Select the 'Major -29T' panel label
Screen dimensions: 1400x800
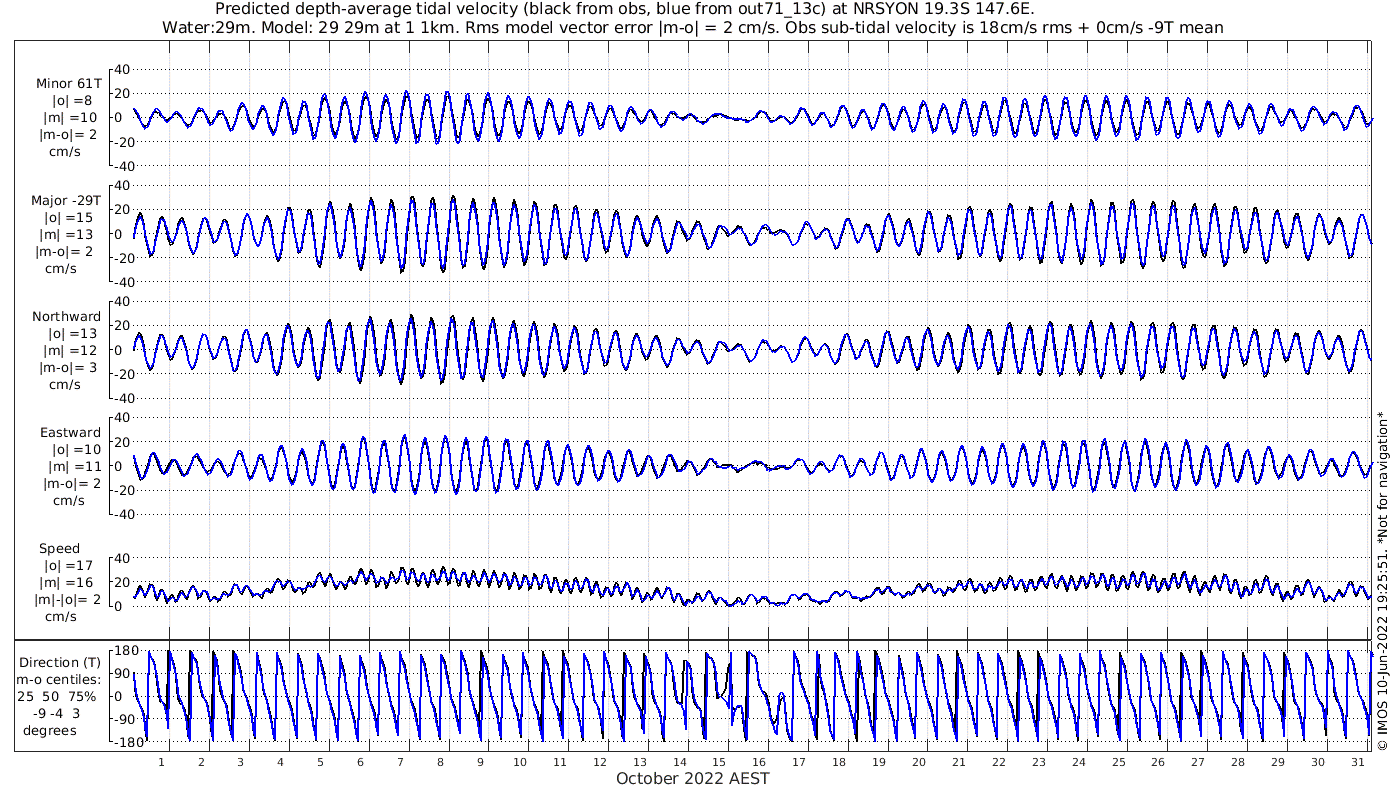[x=66, y=200]
